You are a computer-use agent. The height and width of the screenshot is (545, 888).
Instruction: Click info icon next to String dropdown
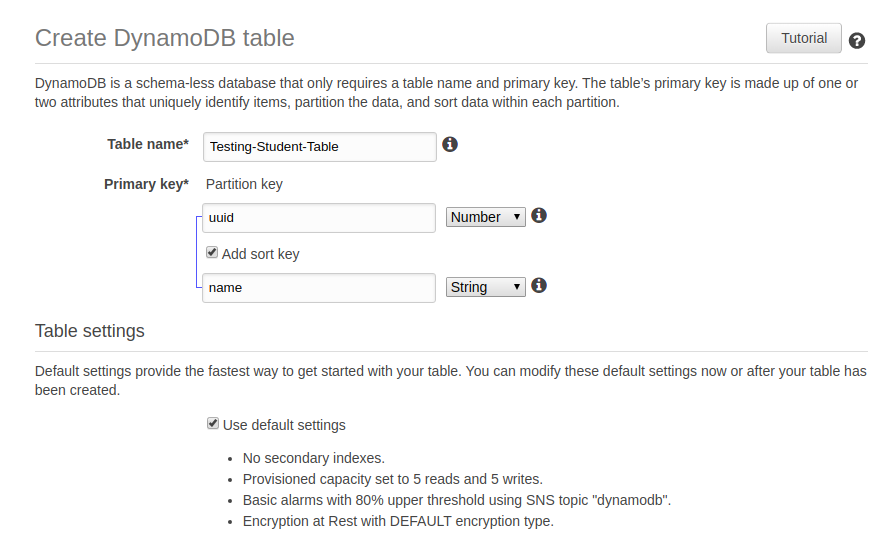[x=539, y=286]
